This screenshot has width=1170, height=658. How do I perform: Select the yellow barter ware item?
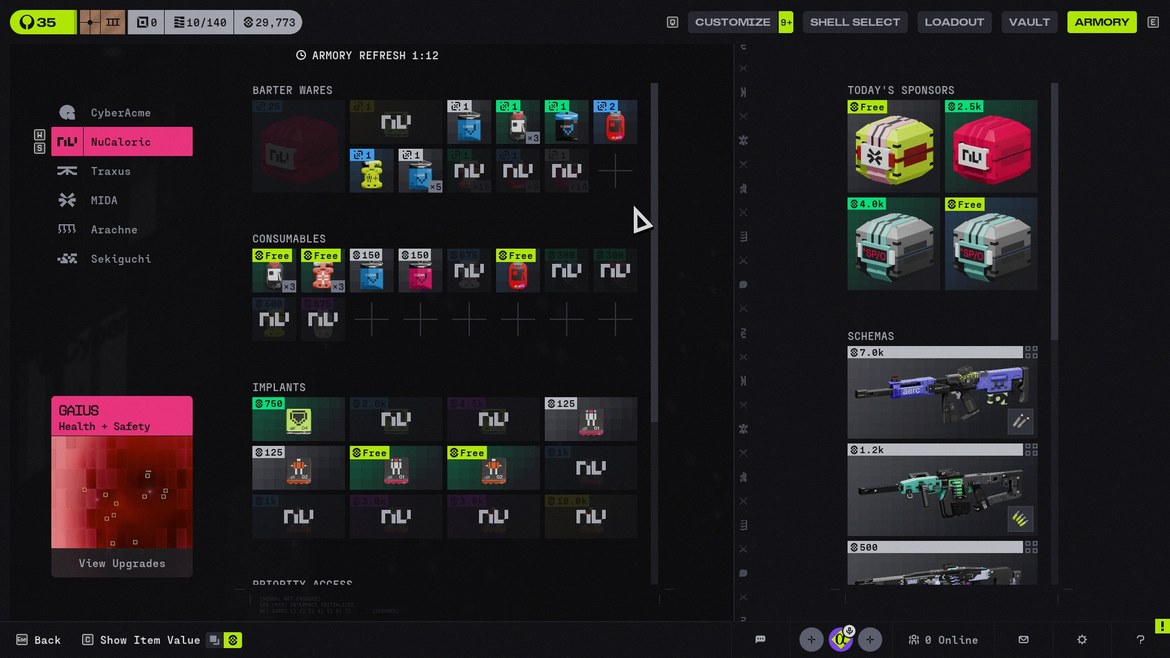click(x=372, y=171)
